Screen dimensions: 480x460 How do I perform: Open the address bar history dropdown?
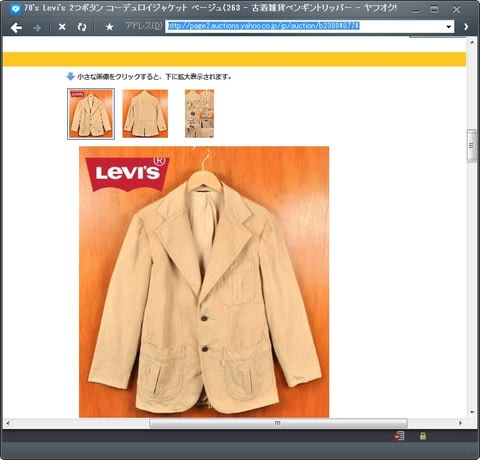point(449,27)
